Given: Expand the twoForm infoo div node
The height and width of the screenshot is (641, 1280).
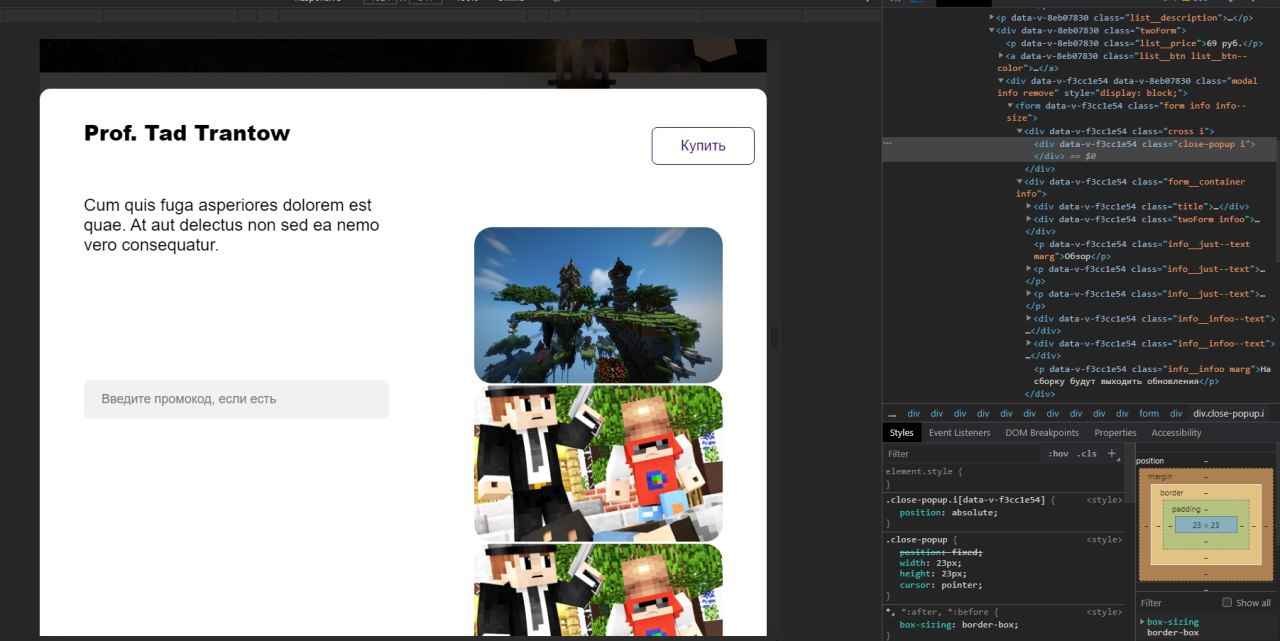Looking at the screenshot, I should coord(1029,219).
